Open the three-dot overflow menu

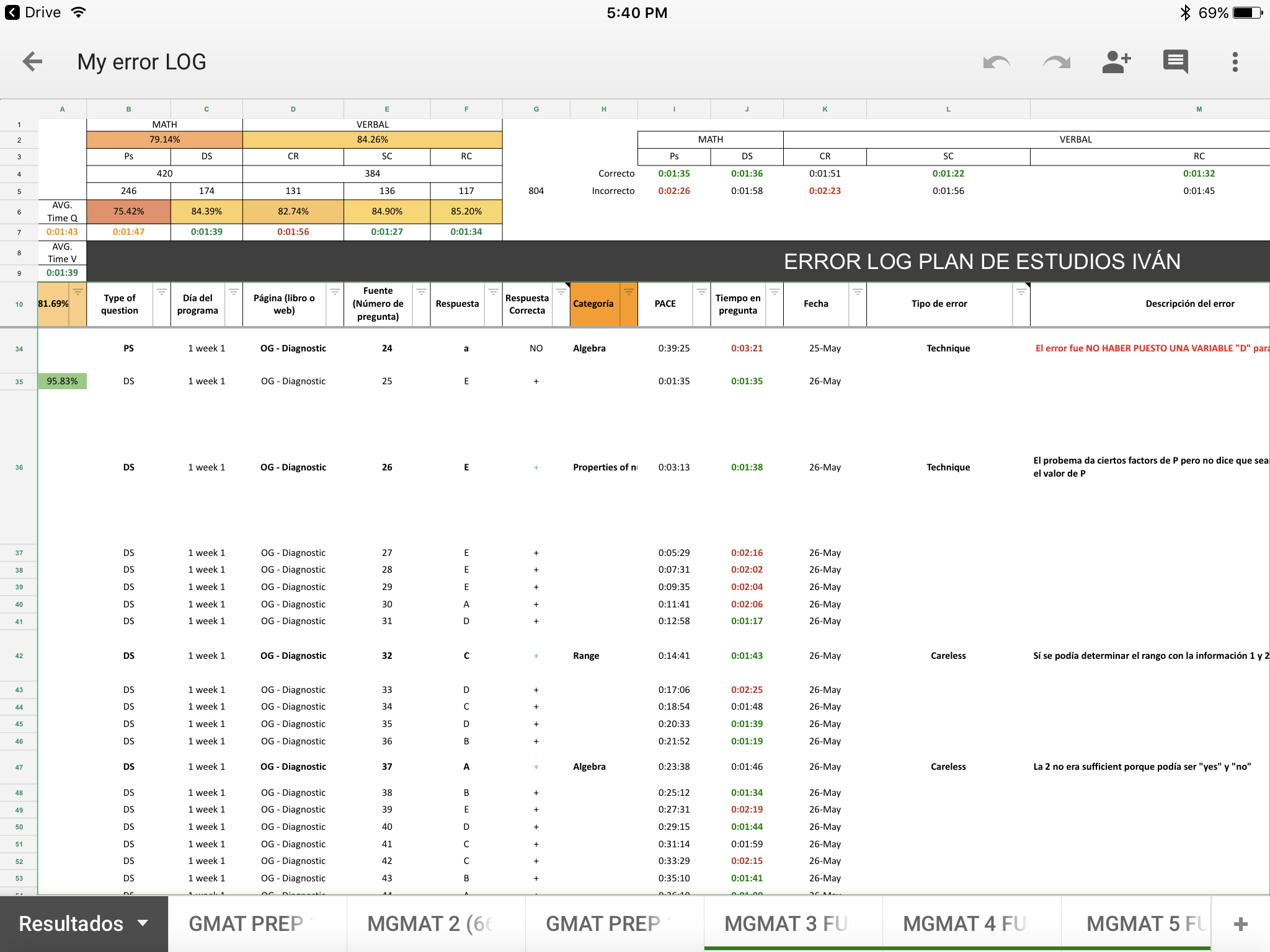(x=1235, y=62)
